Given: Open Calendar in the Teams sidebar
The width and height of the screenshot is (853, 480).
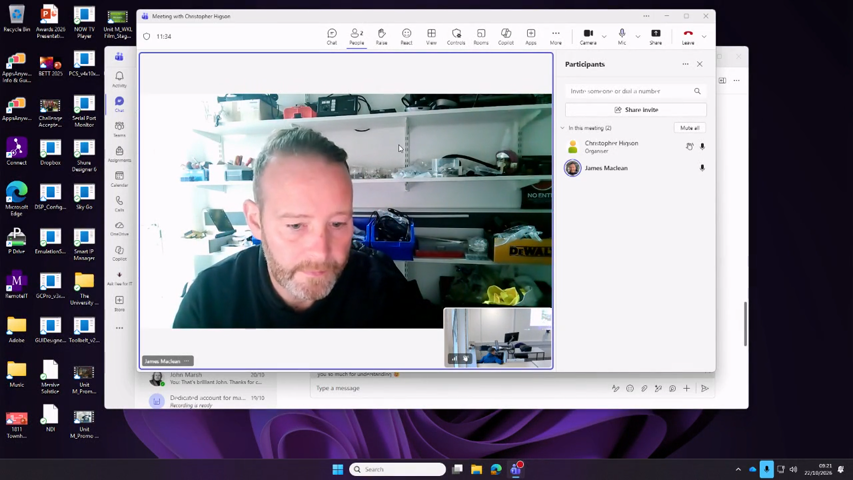Looking at the screenshot, I should pos(119,179).
